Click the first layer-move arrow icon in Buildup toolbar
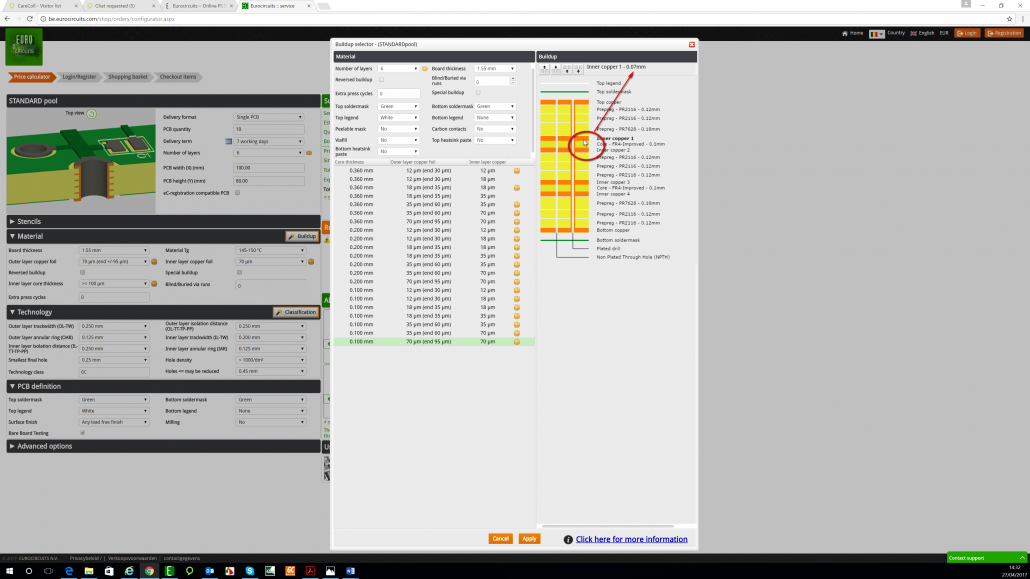 click(x=545, y=68)
